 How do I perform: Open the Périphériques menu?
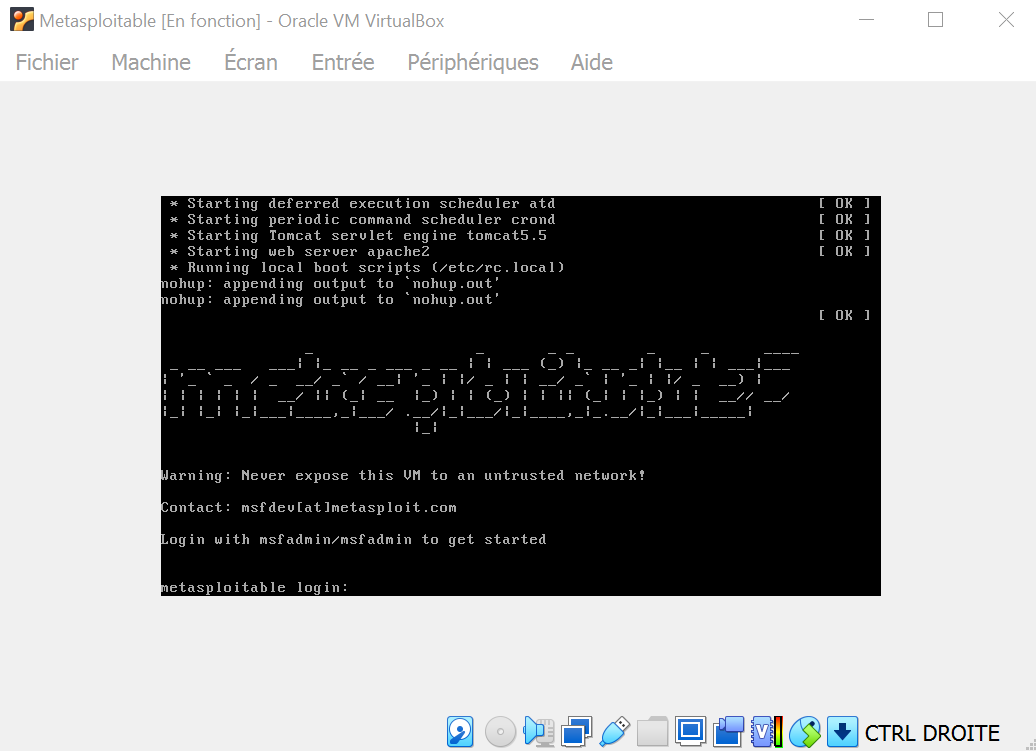[473, 62]
